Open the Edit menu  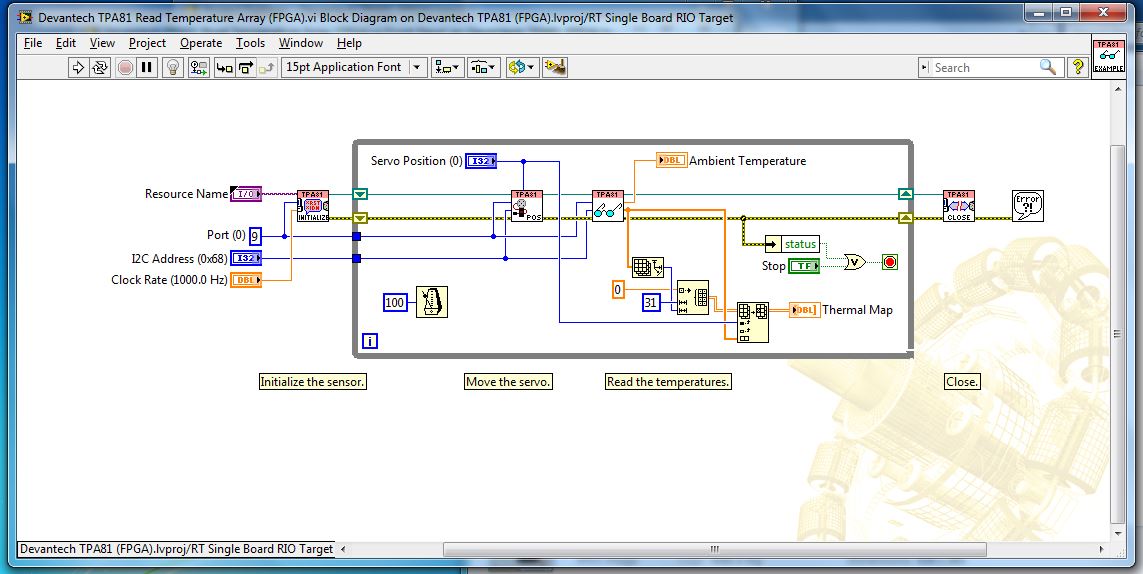pyautogui.click(x=66, y=43)
